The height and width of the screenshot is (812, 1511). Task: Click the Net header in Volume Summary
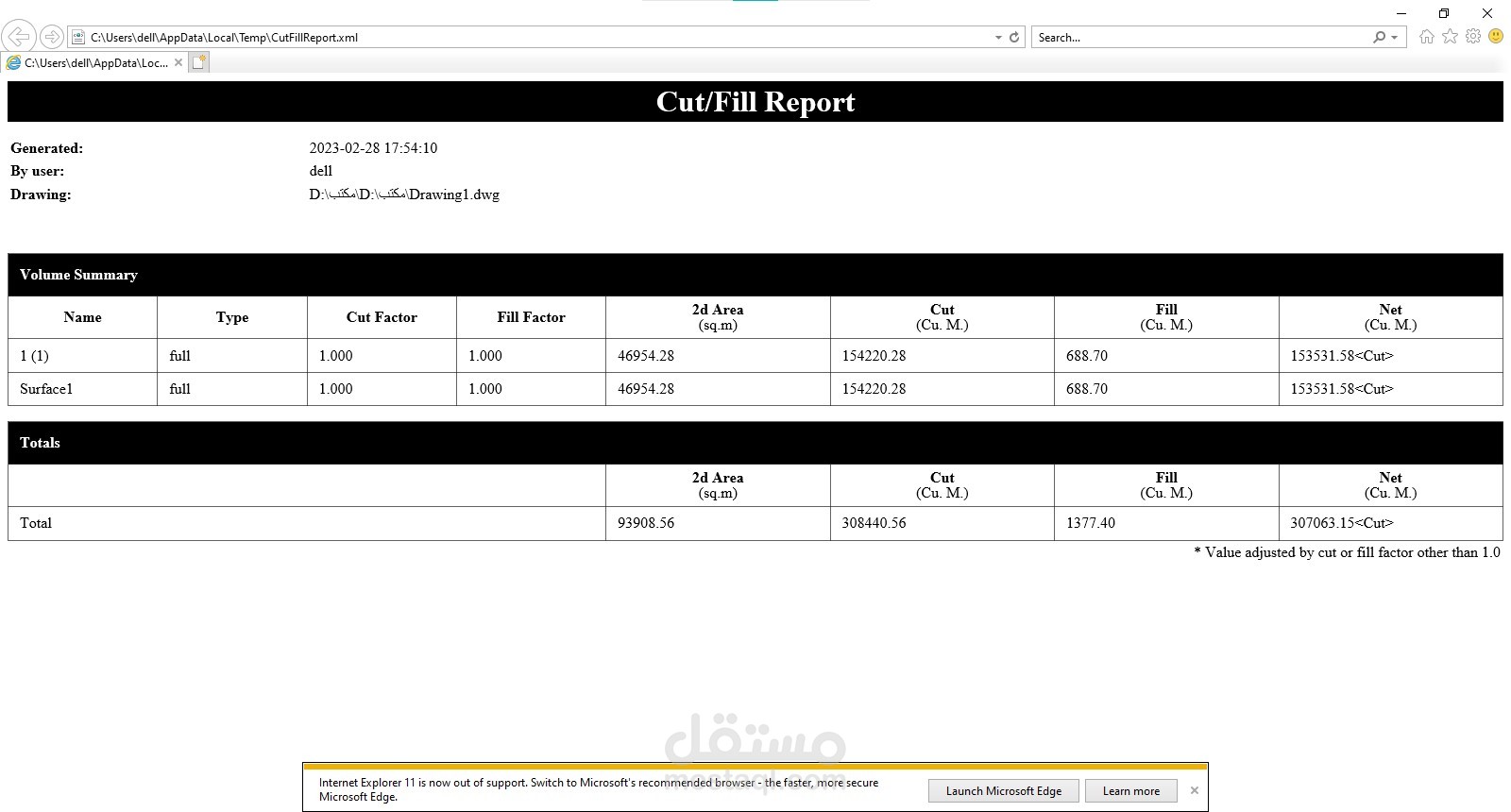click(x=1391, y=317)
